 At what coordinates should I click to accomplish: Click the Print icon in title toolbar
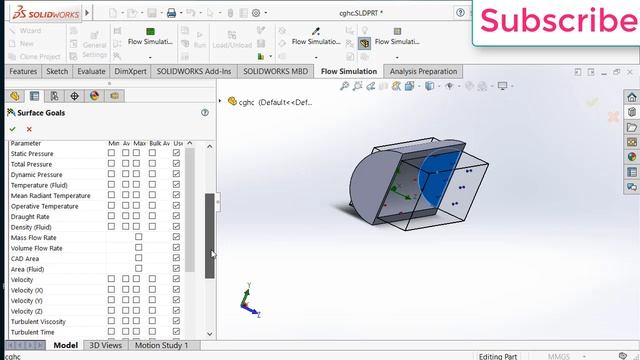point(171,13)
